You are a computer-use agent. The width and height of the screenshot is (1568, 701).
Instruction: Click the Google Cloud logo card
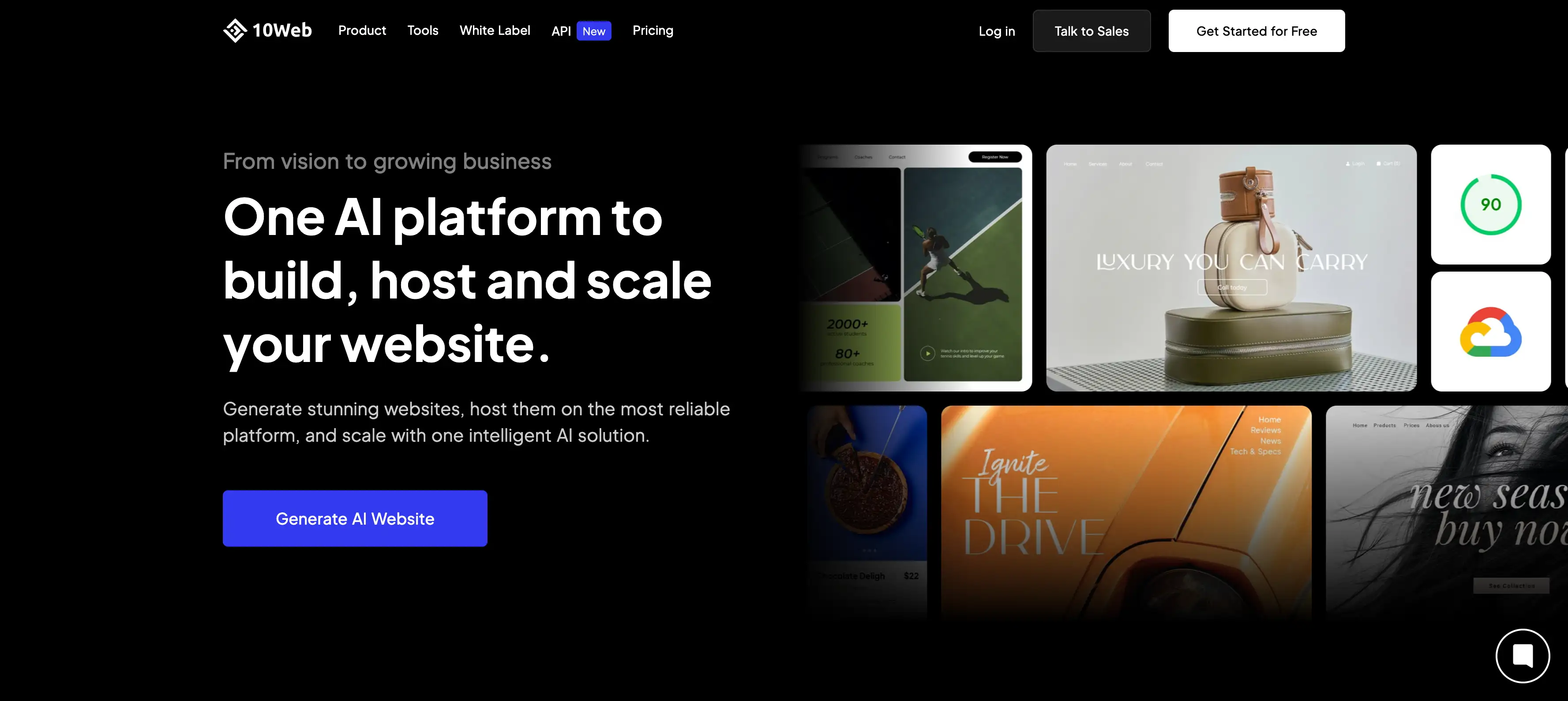tap(1491, 332)
